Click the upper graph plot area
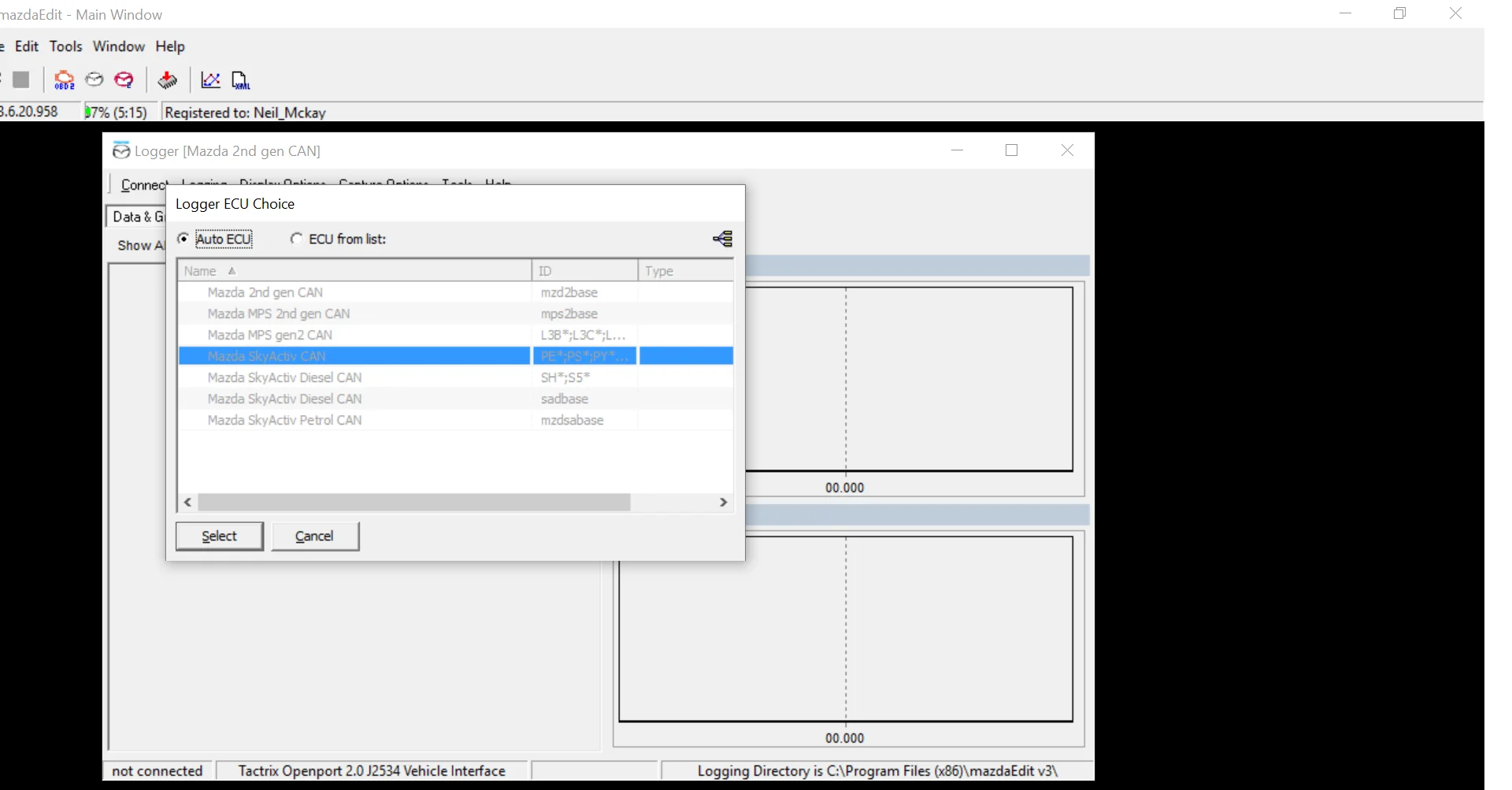 tap(909, 380)
